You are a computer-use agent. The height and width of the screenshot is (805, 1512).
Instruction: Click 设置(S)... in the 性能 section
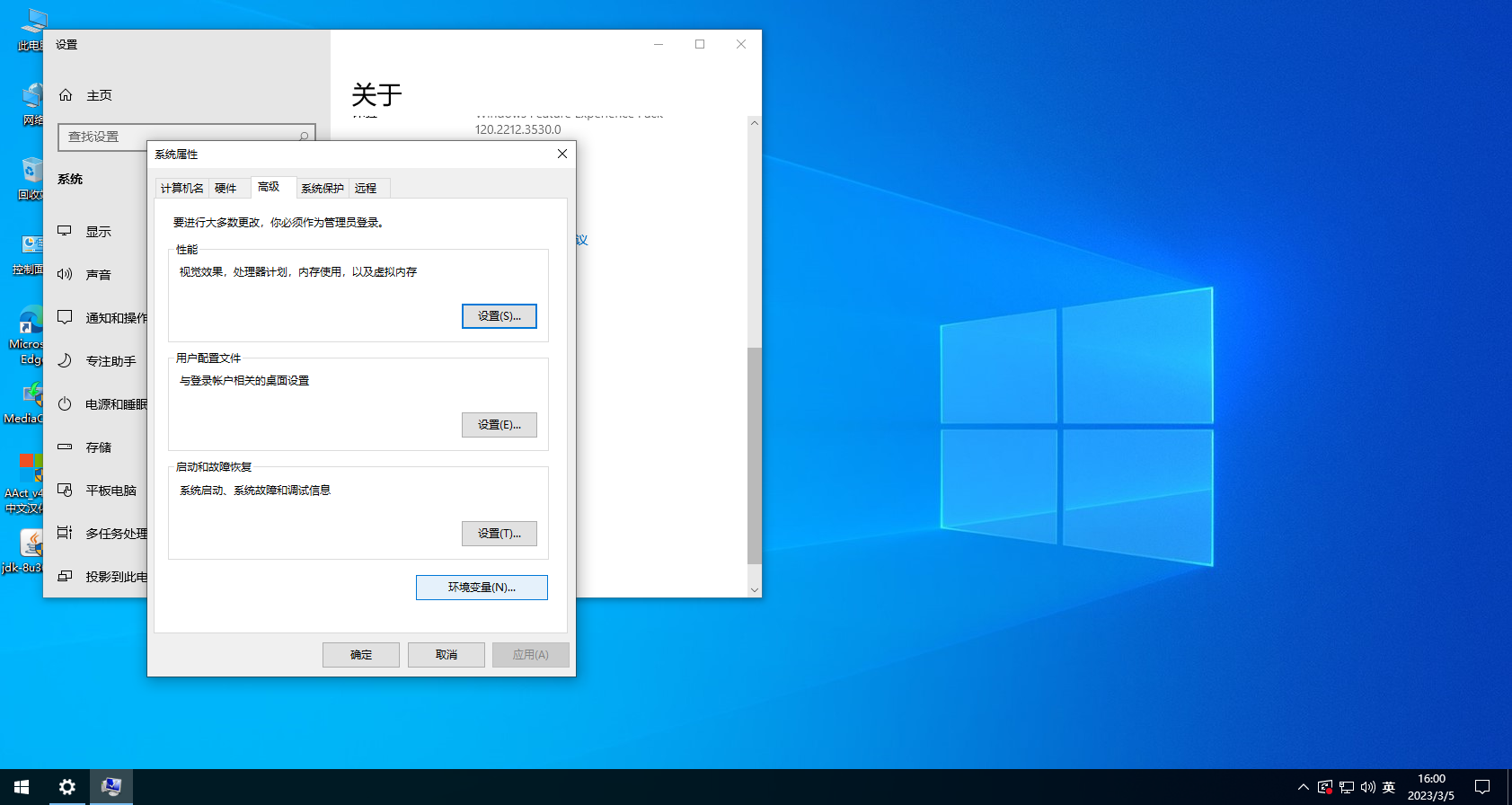pyautogui.click(x=500, y=316)
